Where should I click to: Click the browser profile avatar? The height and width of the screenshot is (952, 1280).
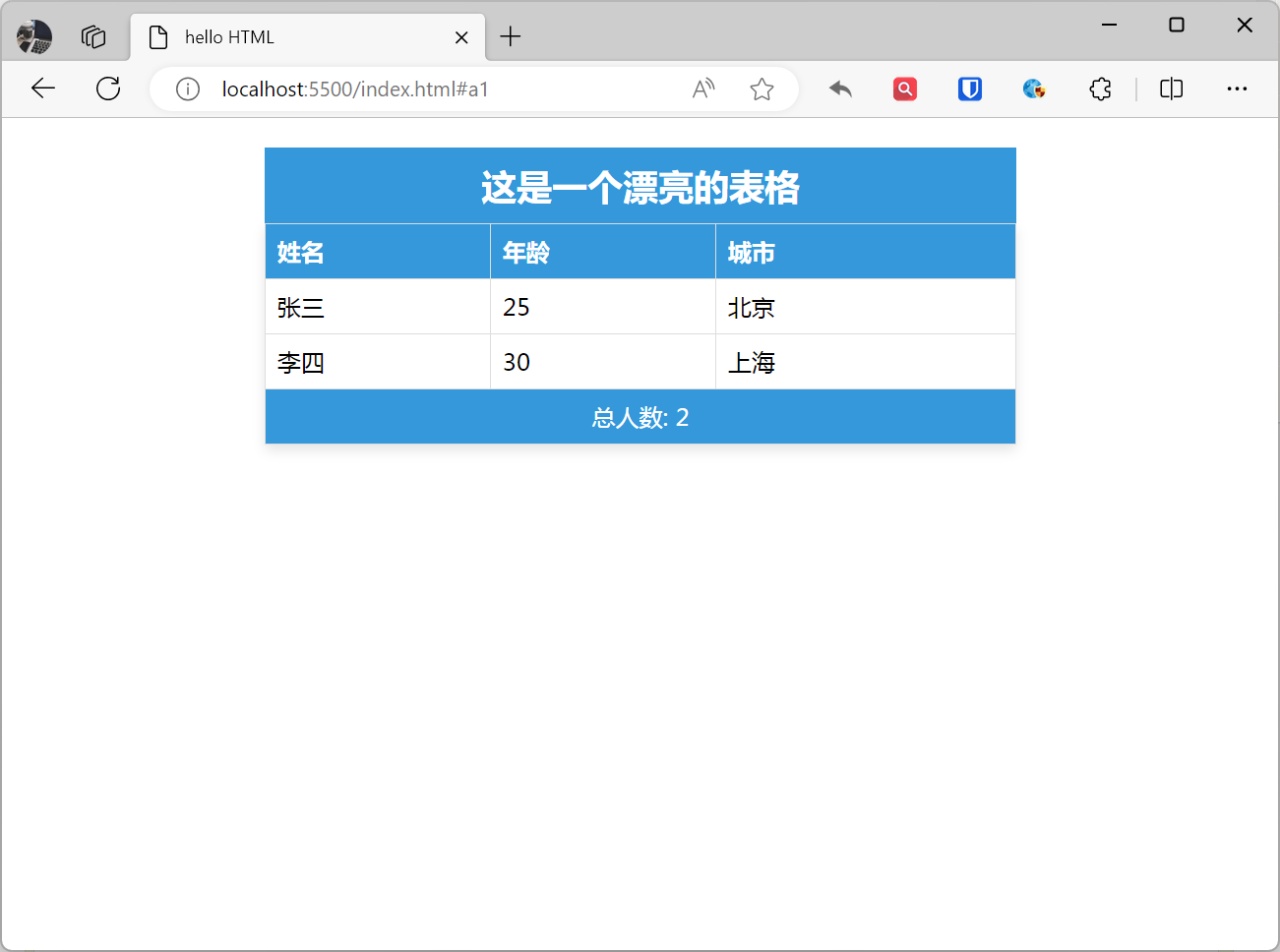click(x=33, y=36)
